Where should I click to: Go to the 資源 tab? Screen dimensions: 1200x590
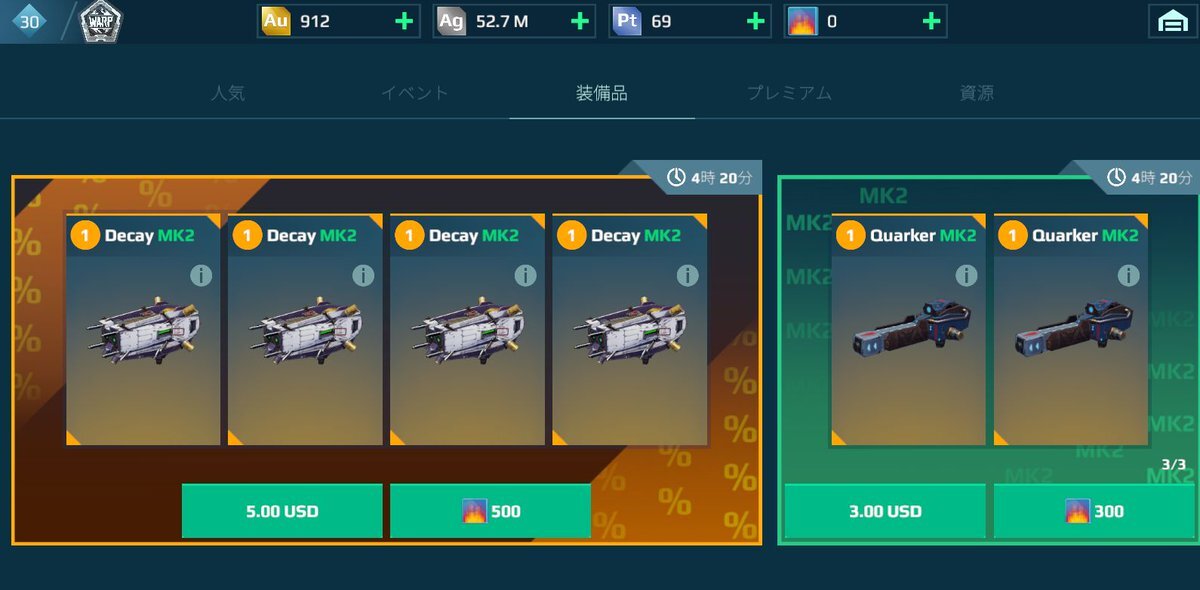point(976,93)
